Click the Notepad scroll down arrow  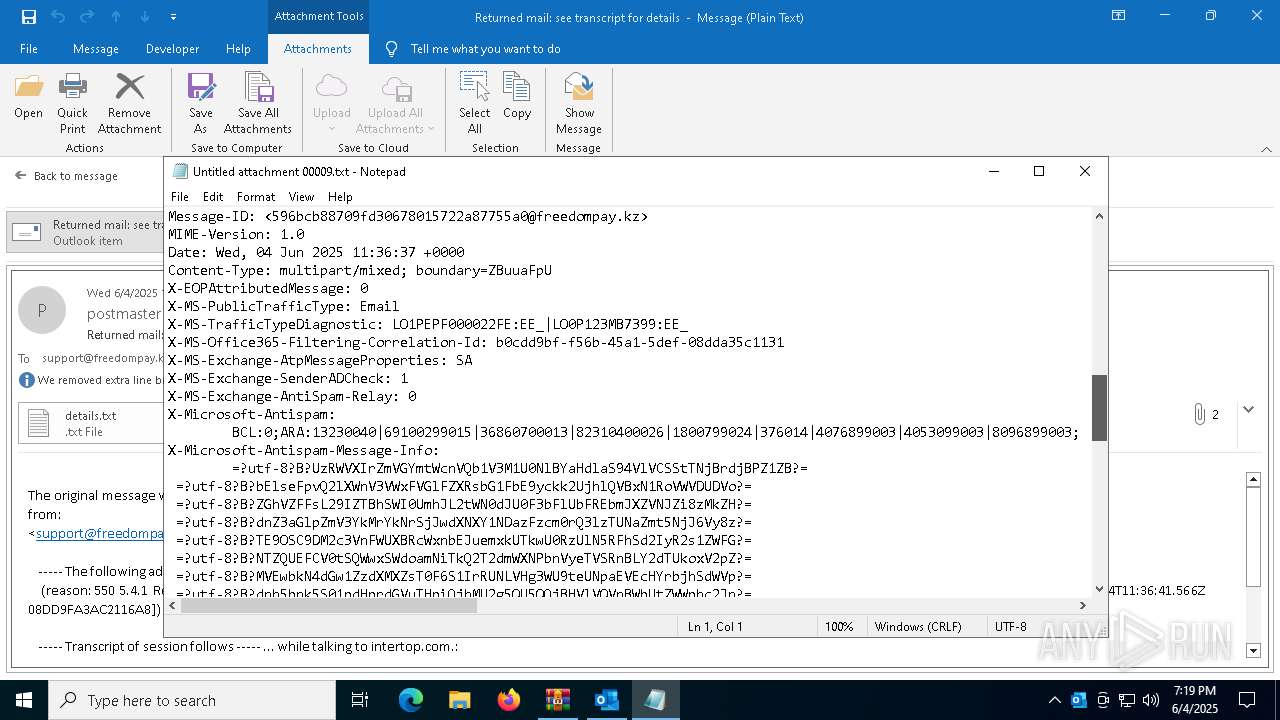point(1099,589)
